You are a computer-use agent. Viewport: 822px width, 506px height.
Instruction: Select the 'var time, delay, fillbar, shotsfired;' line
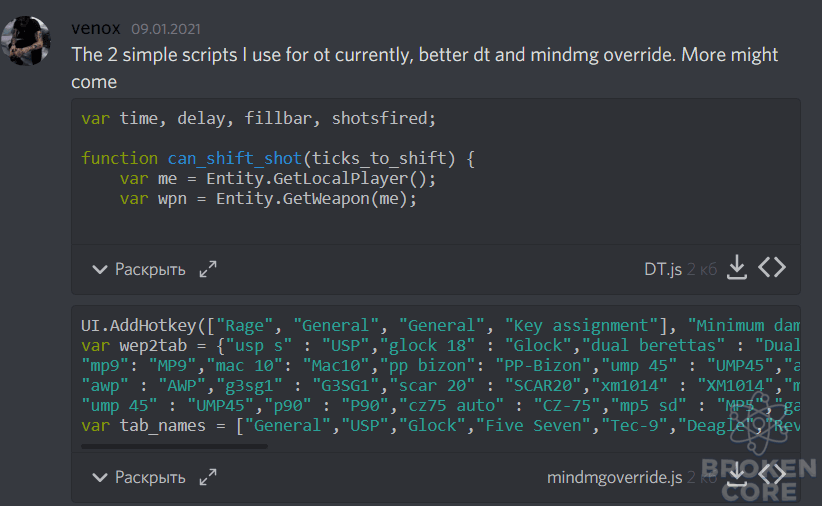[258, 118]
